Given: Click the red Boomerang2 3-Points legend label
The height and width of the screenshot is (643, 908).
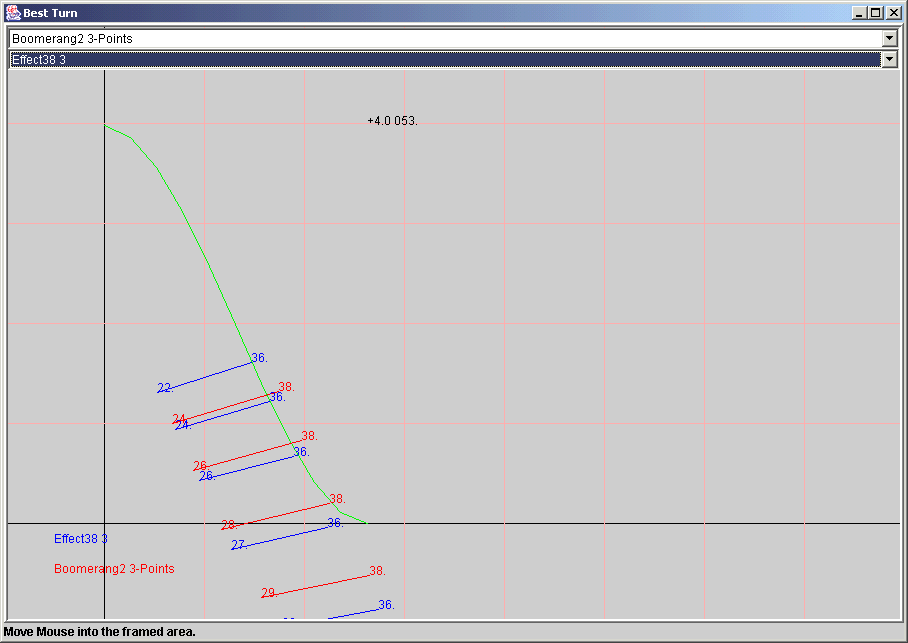Looking at the screenshot, I should (x=114, y=569).
